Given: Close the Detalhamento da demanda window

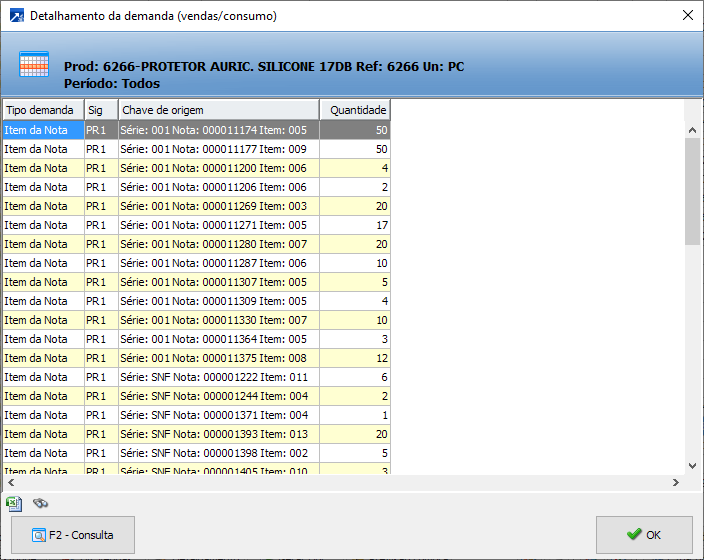Looking at the screenshot, I should (687, 15).
